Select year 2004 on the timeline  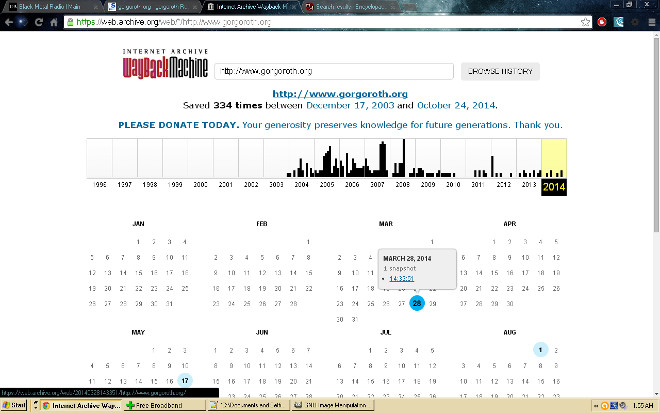click(301, 184)
